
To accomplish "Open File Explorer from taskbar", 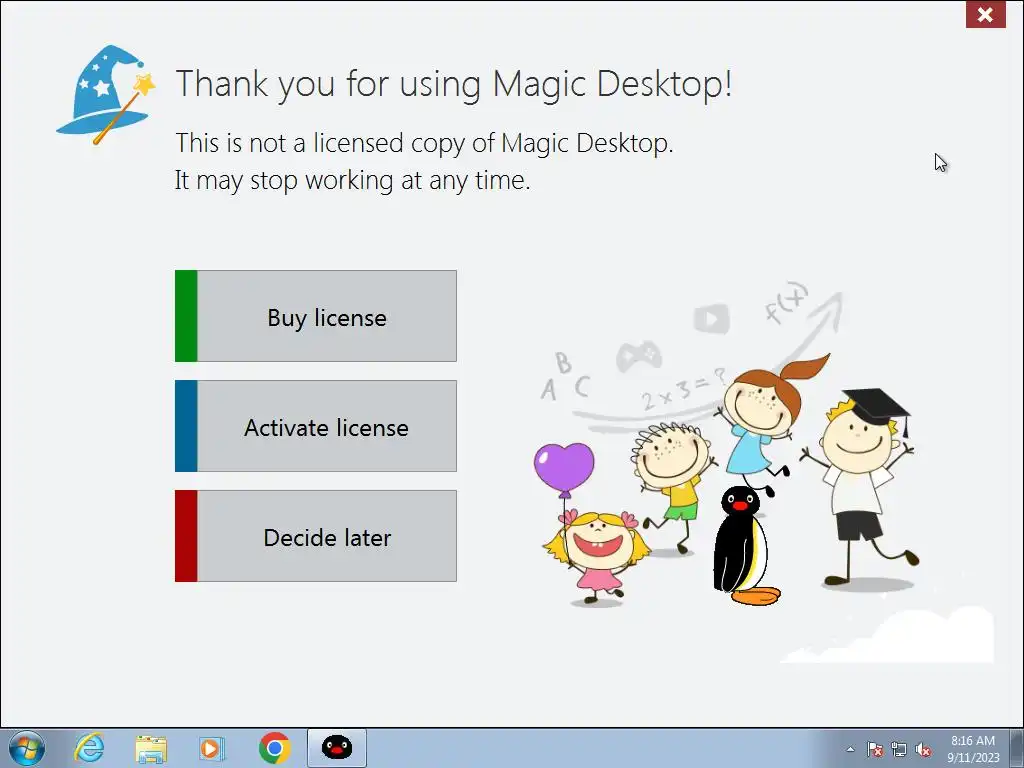I will point(151,748).
